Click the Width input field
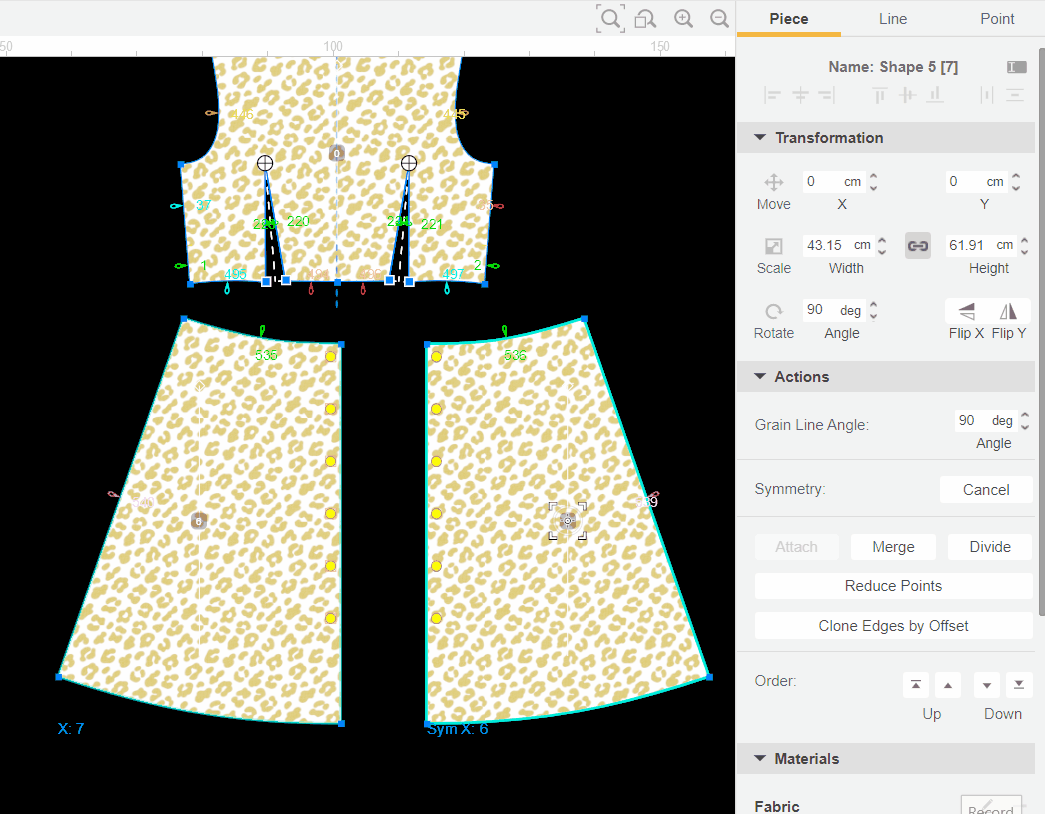 [x=838, y=246]
